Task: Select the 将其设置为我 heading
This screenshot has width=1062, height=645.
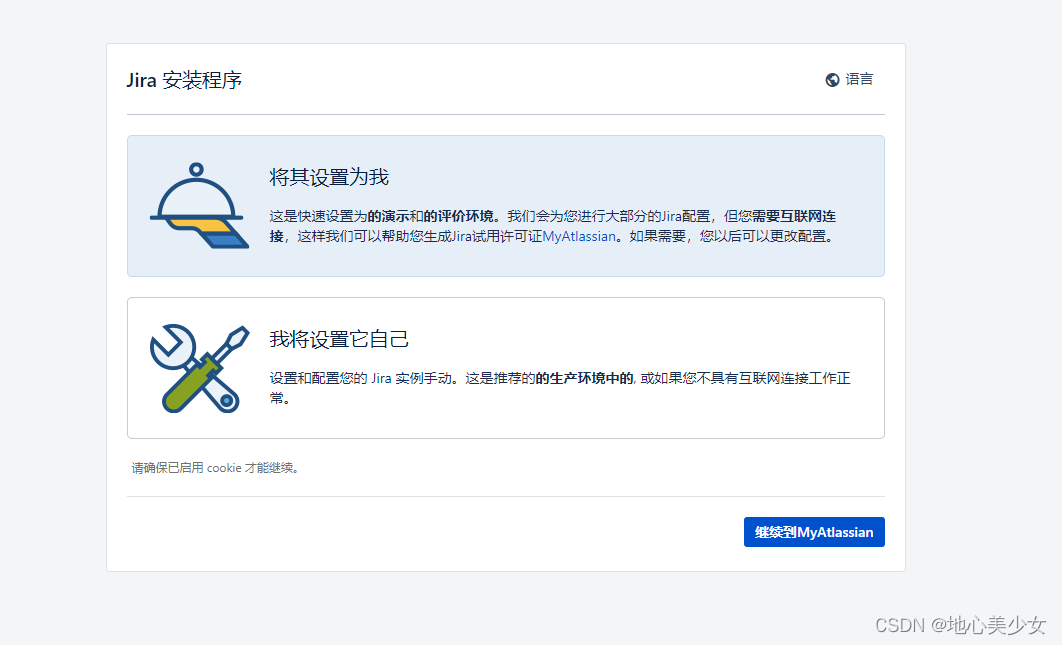Action: click(x=329, y=178)
